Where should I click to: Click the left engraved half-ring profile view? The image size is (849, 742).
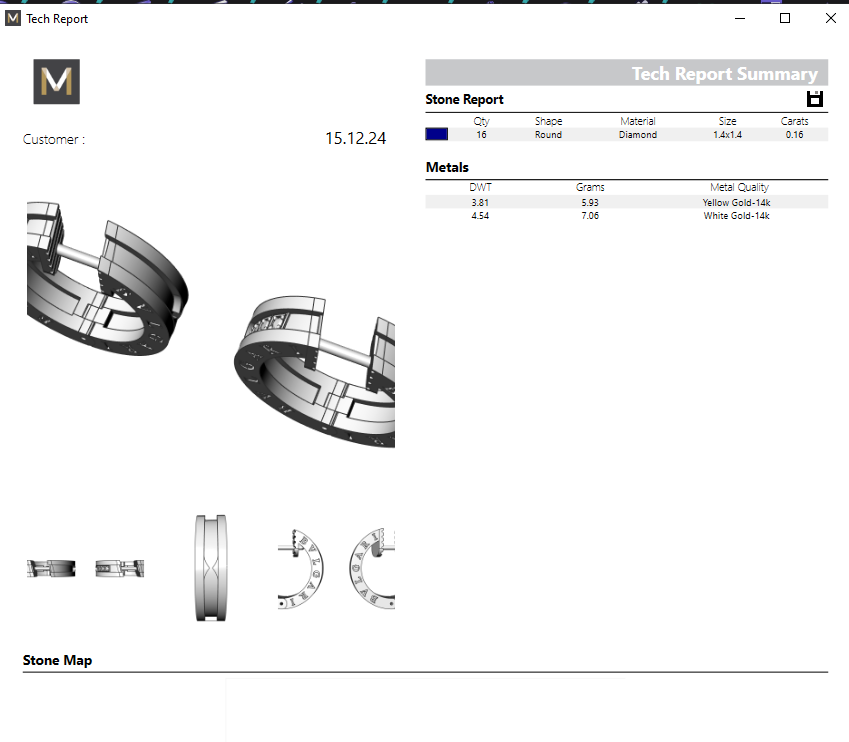pyautogui.click(x=300, y=568)
